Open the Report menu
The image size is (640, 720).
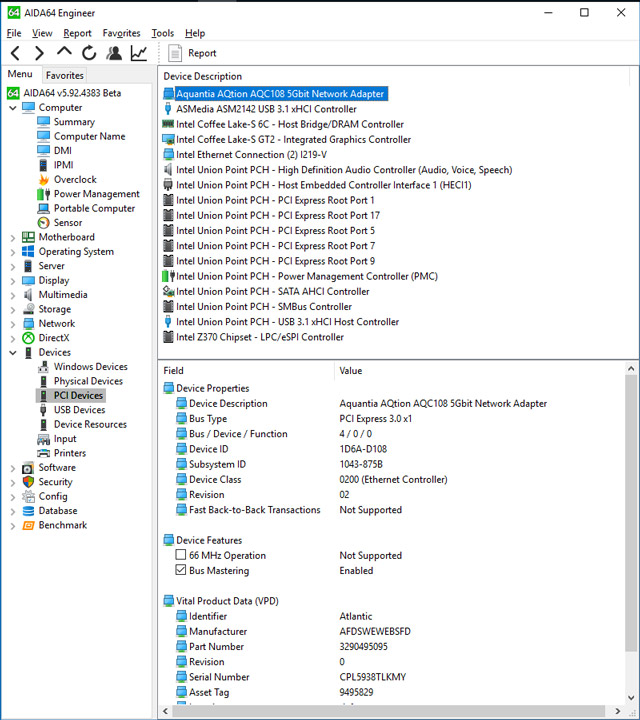[x=77, y=33]
